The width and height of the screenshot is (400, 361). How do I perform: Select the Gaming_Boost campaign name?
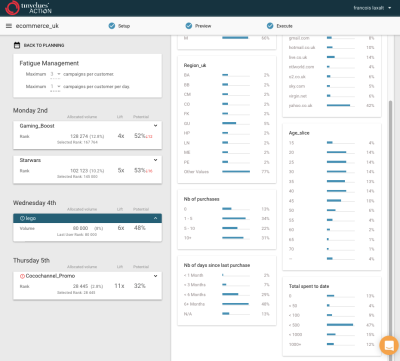37,126
